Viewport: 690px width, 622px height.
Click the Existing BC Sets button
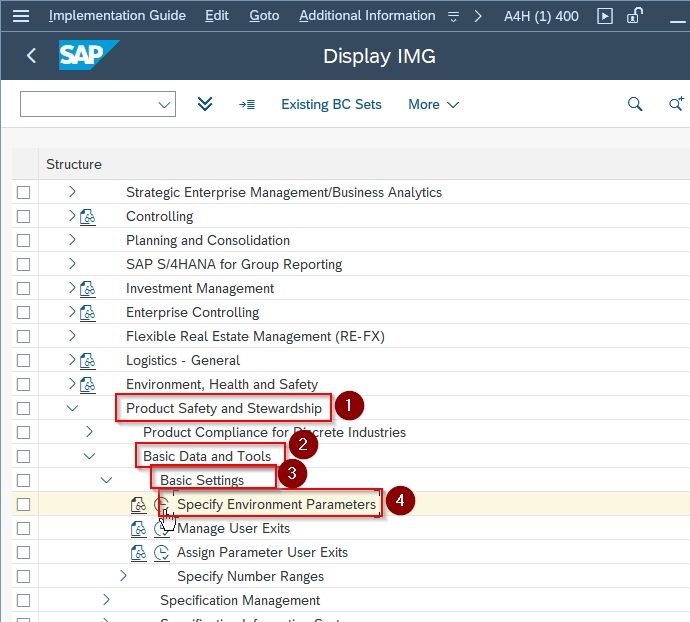(331, 104)
